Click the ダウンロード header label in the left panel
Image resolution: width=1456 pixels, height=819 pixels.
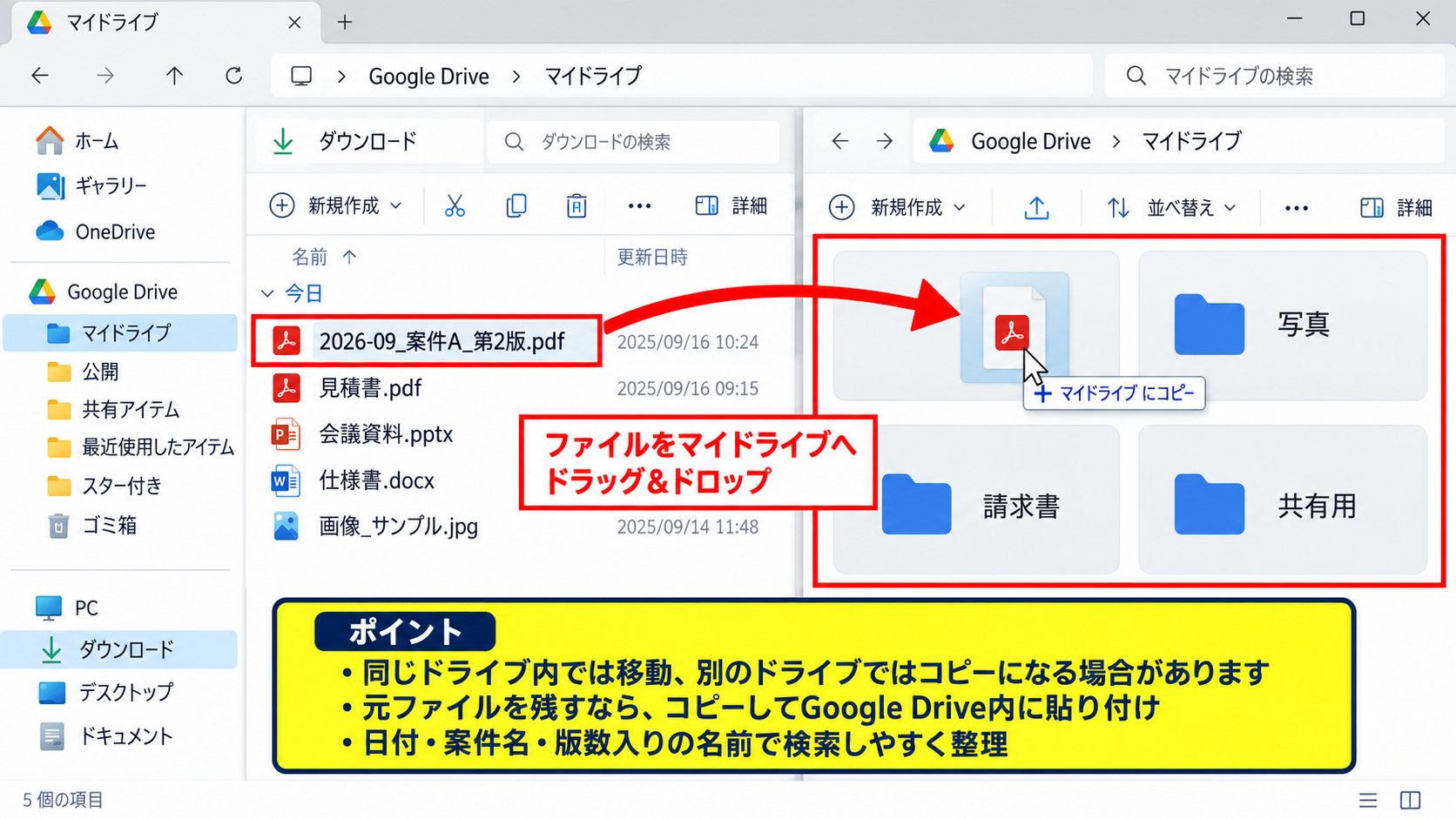click(367, 141)
